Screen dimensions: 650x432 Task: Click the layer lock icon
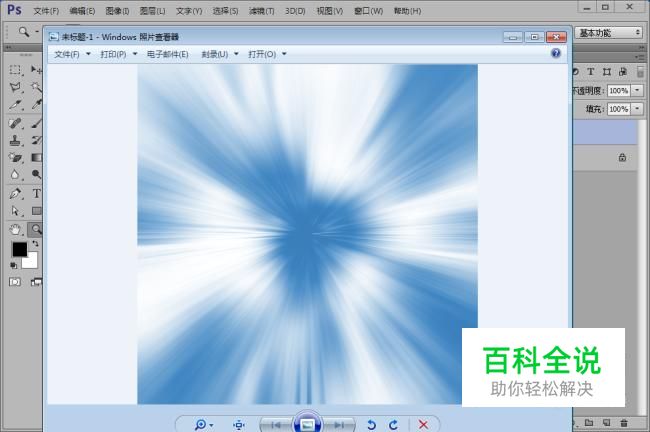coord(622,158)
